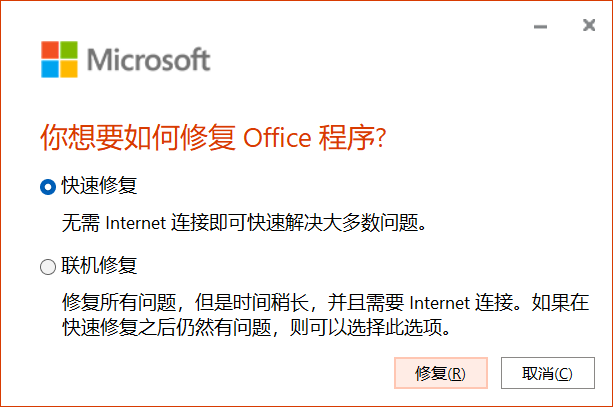Click the line 快速修复之后仍然有问题
This screenshot has width=613, height=407.
(x=160, y=327)
